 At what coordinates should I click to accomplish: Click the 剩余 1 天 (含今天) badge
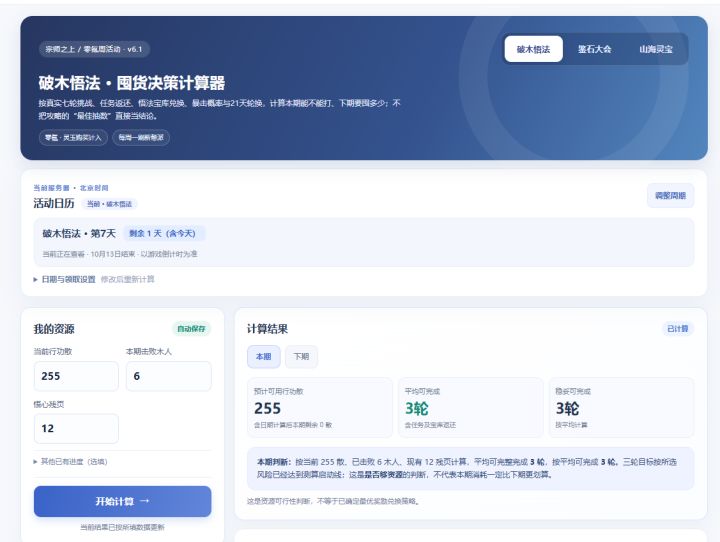tap(163, 233)
